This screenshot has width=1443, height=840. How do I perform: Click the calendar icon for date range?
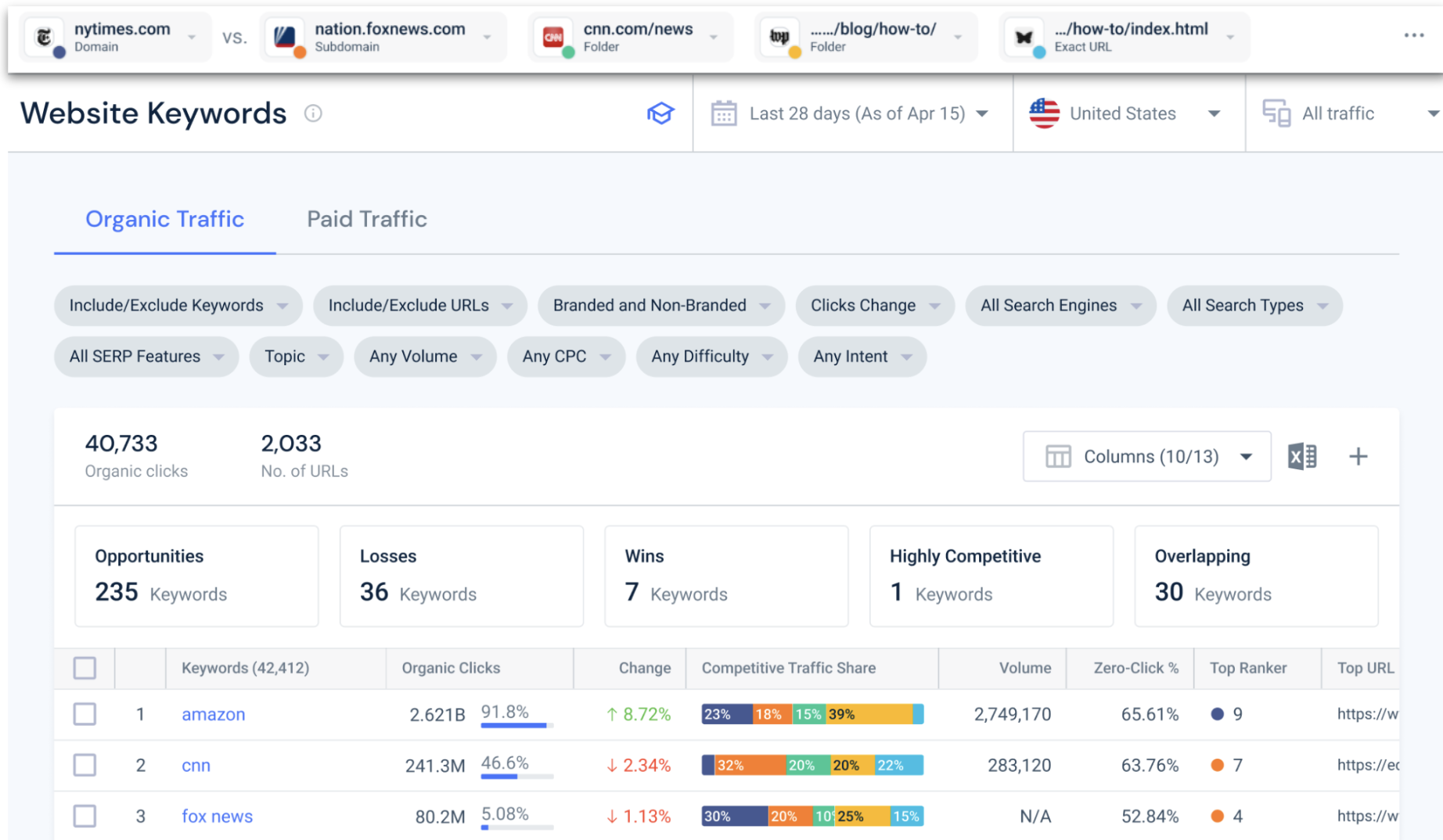724,113
